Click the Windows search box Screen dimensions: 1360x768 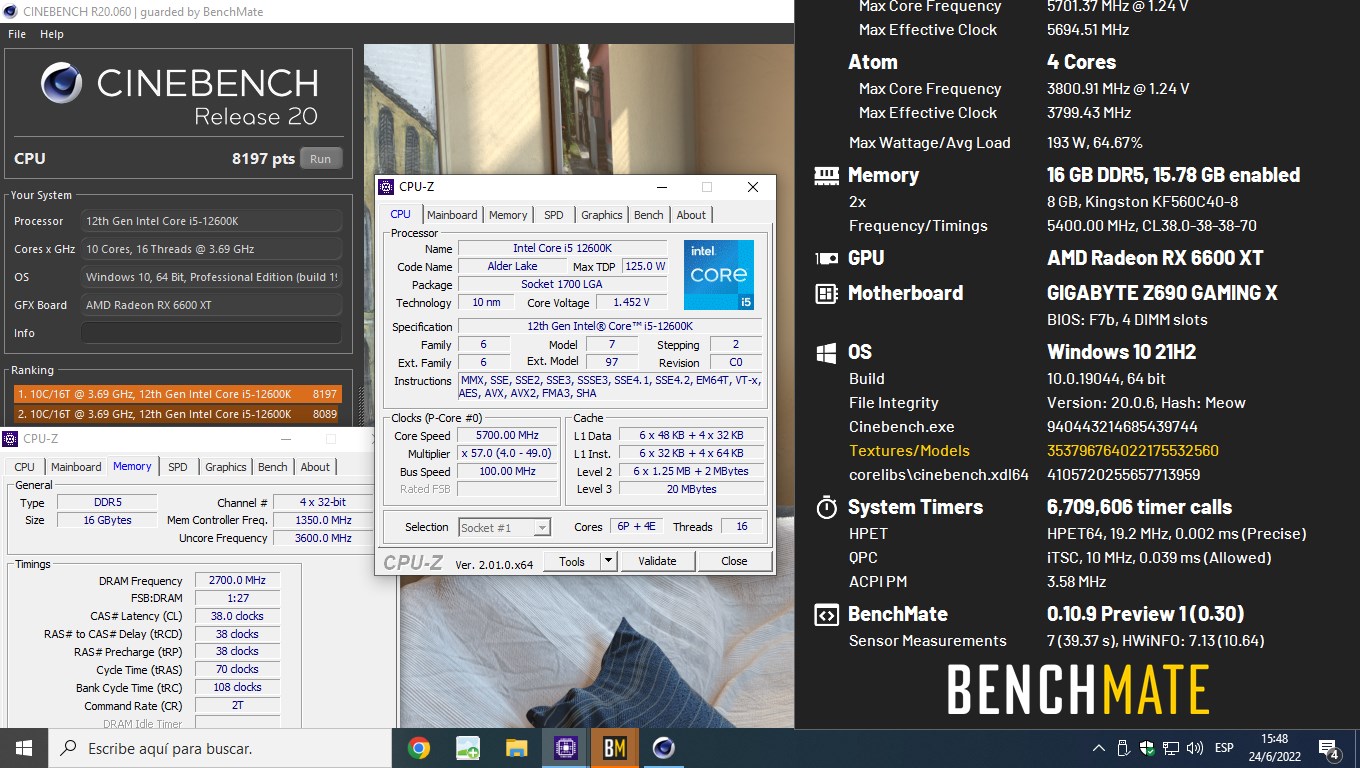[220, 748]
